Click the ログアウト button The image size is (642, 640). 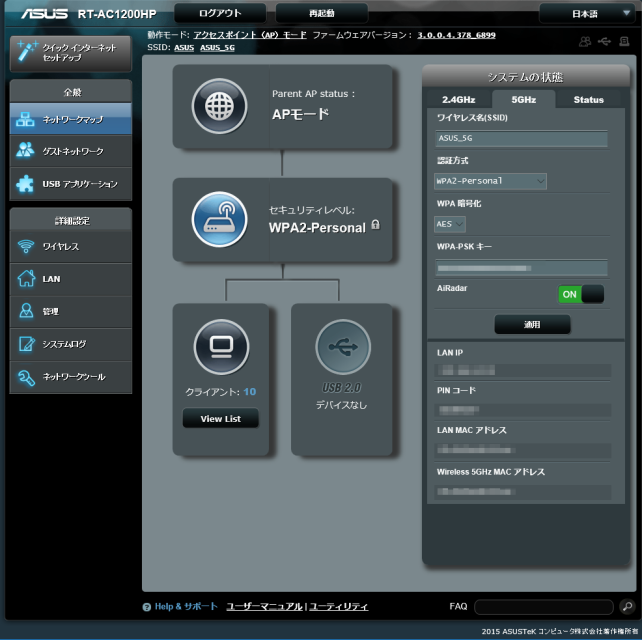220,14
